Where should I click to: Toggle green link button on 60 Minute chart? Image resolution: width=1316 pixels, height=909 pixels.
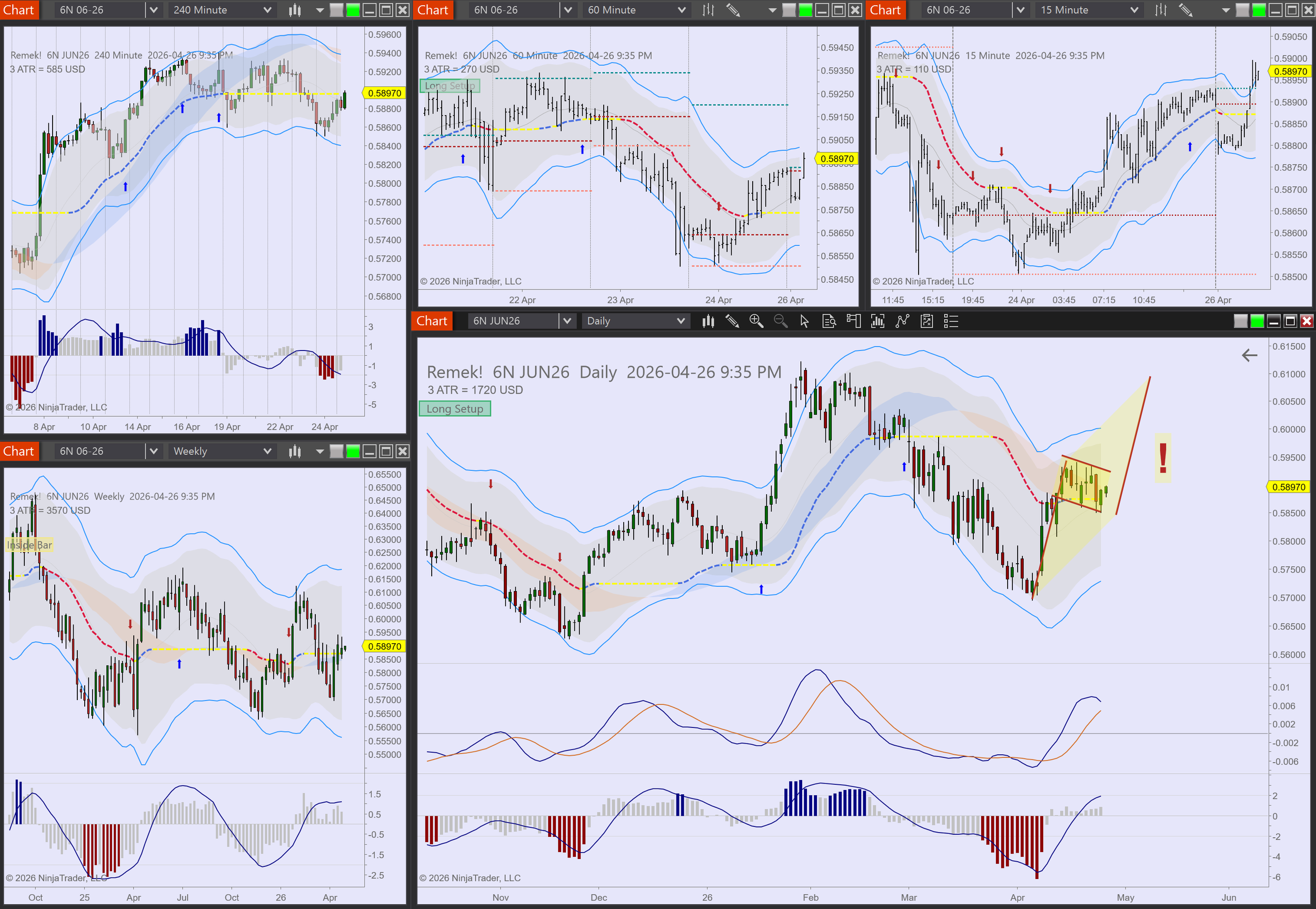805,9
